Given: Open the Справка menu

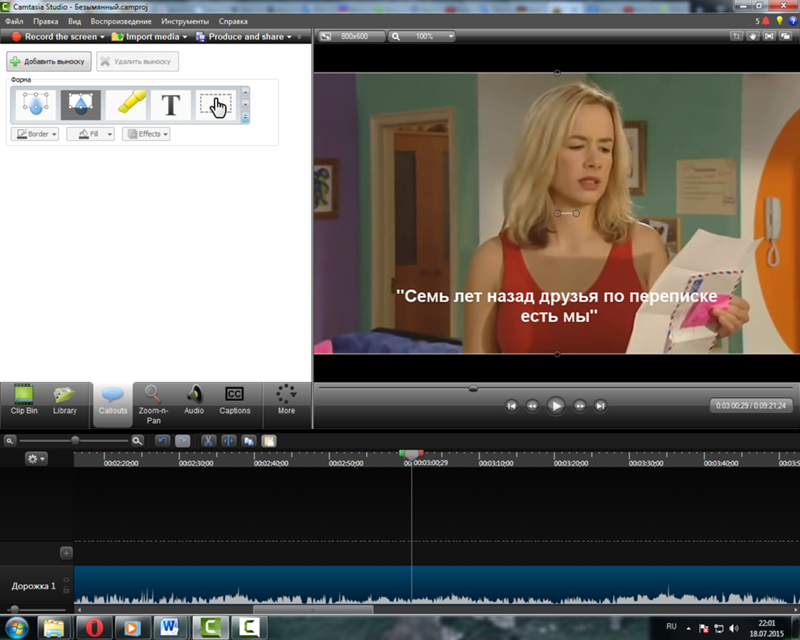Looking at the screenshot, I should pos(233,21).
